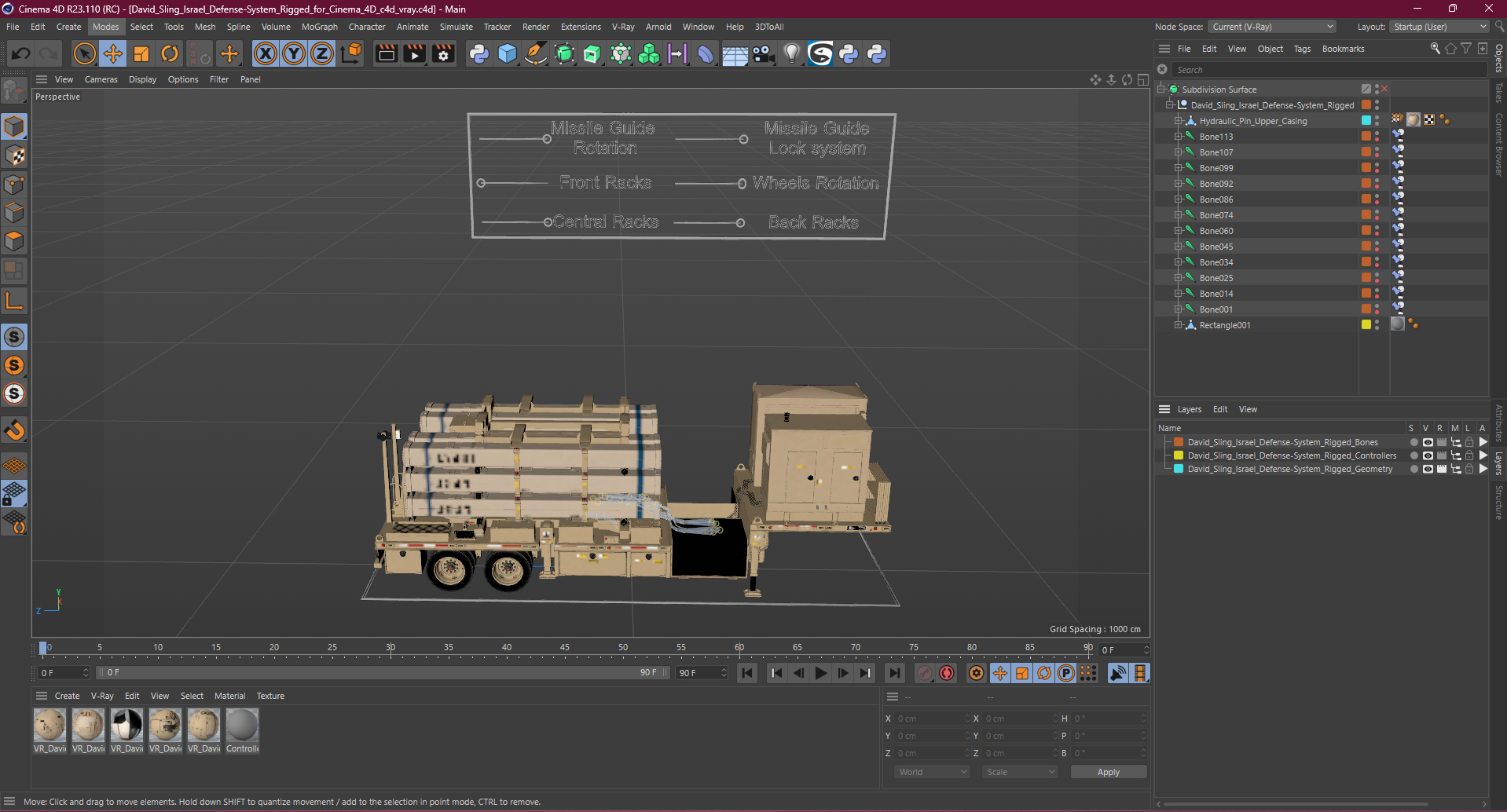Image resolution: width=1507 pixels, height=812 pixels.
Task: Toggle Z axis lock
Action: coord(322,53)
